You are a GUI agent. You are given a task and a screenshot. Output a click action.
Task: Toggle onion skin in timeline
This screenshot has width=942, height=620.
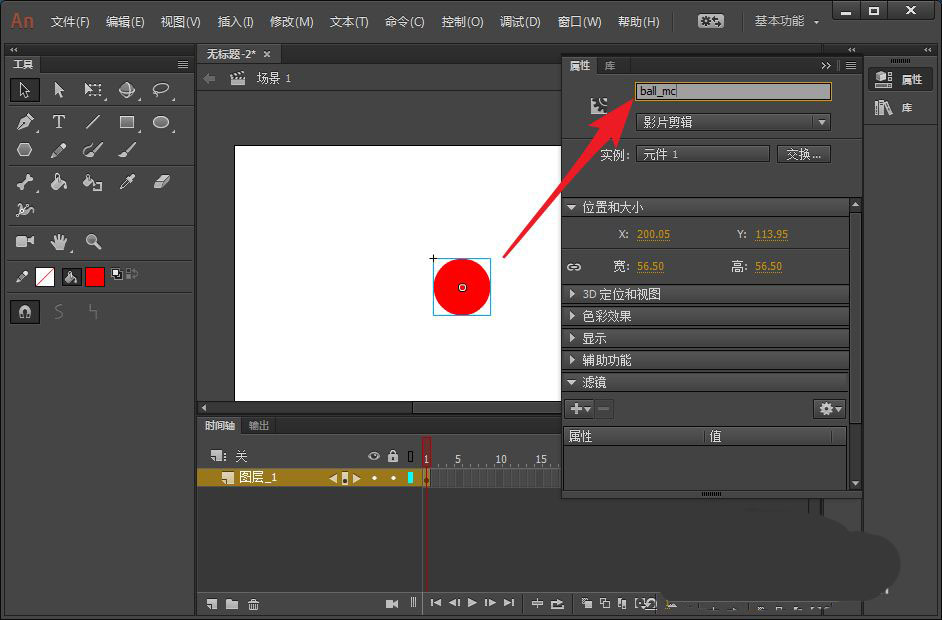point(586,603)
